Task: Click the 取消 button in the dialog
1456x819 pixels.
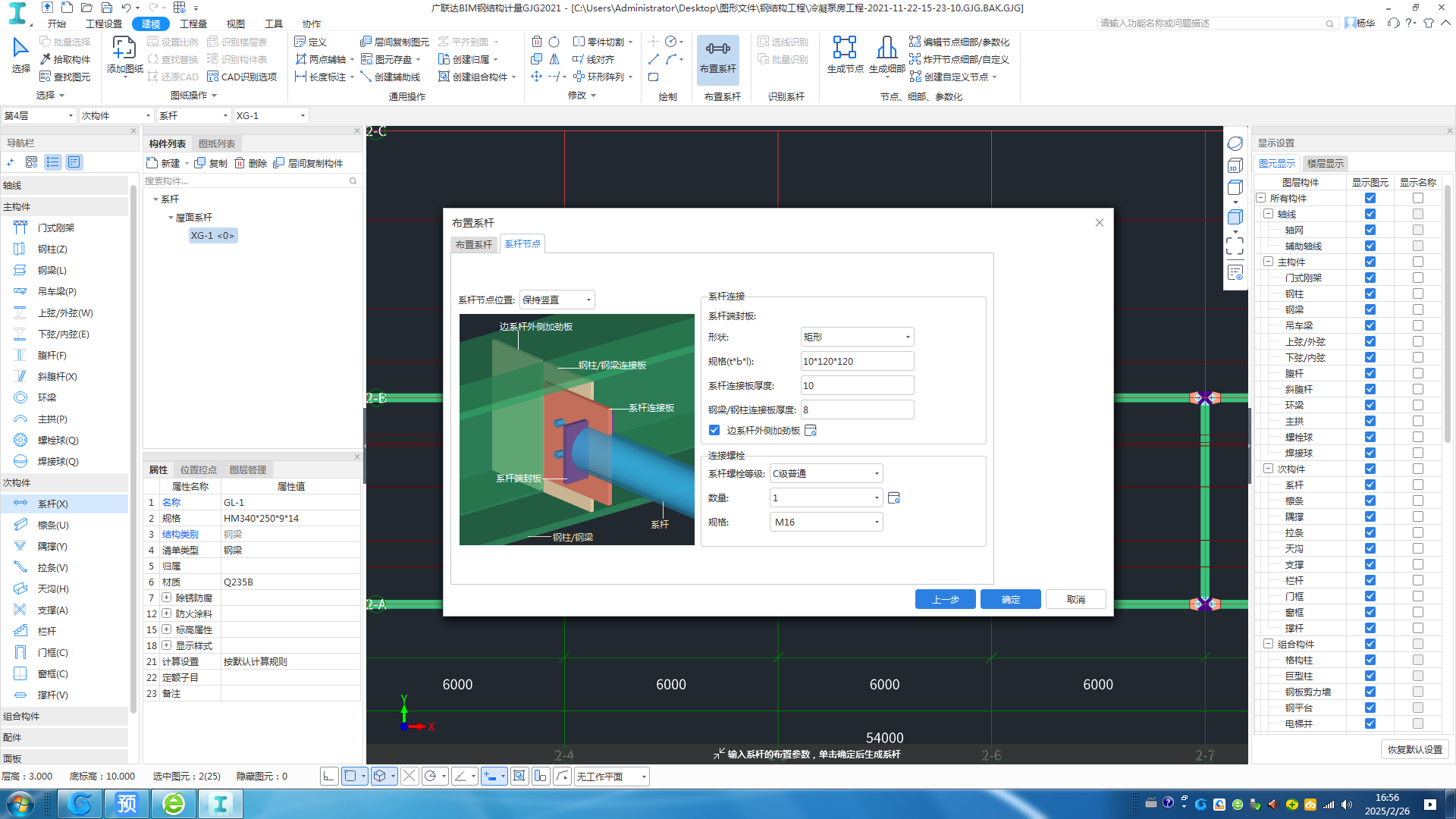Action: click(x=1075, y=600)
